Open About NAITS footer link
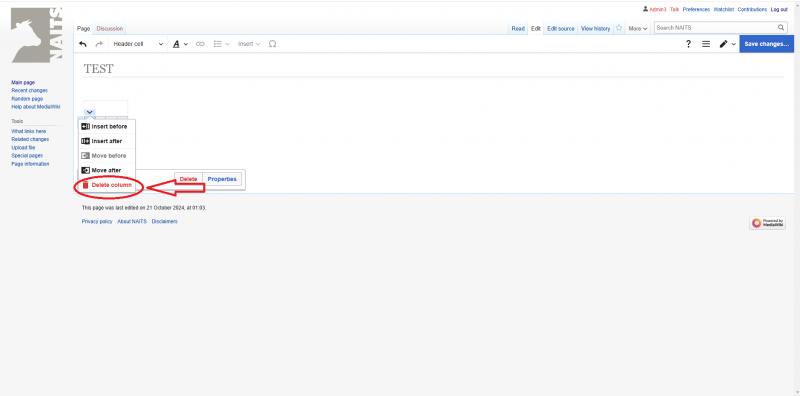 [132, 222]
